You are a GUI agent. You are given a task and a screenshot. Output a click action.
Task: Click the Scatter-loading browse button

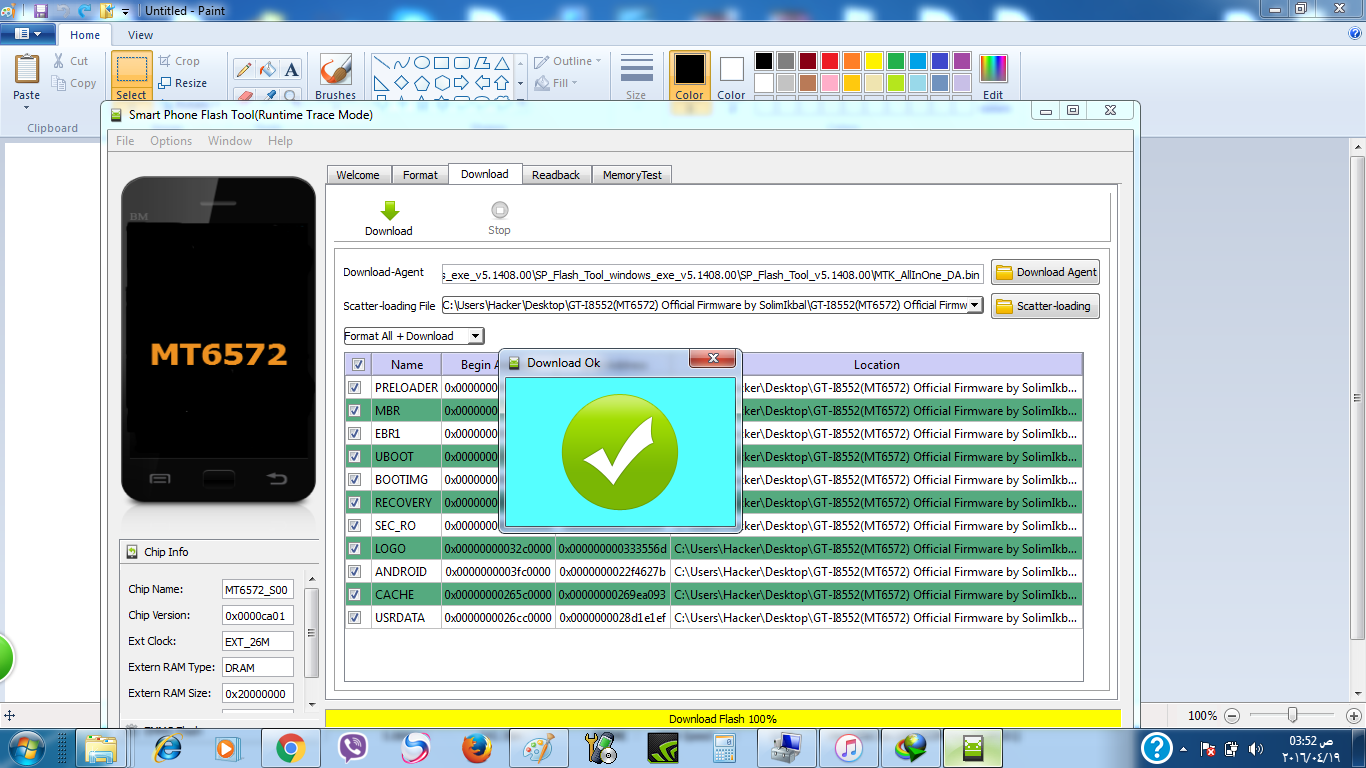click(1046, 306)
